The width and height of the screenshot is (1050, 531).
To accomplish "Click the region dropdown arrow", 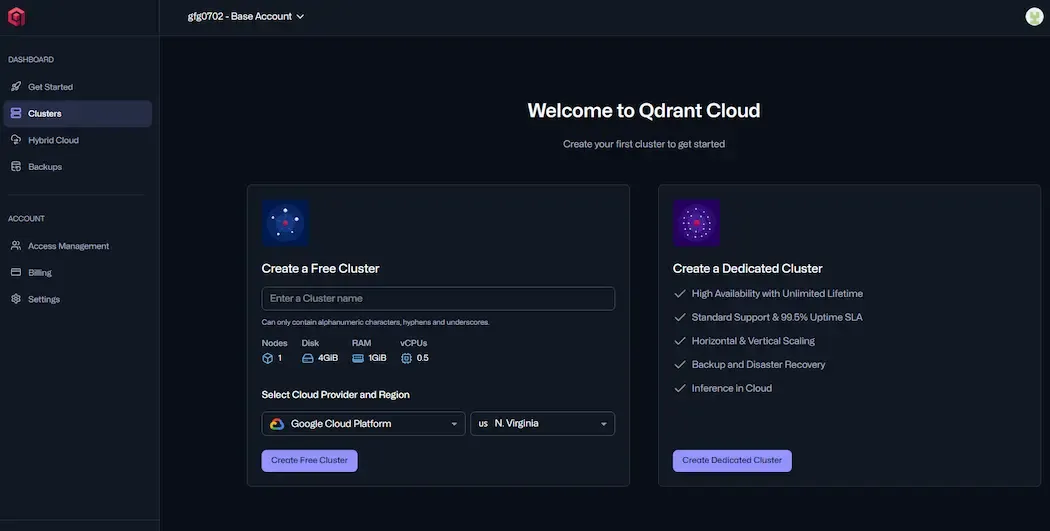I will pos(603,424).
